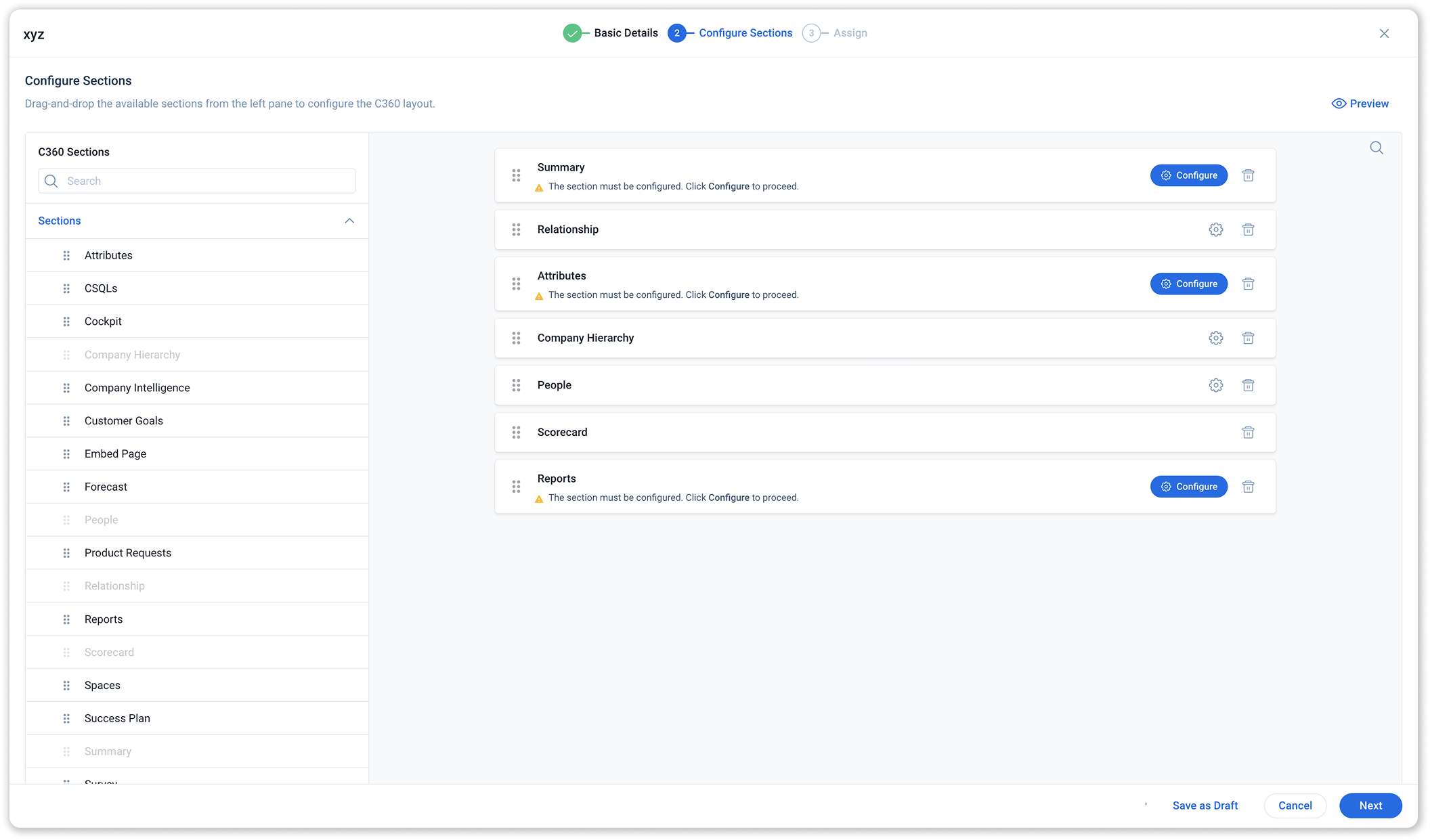Viewport: 1430px width, 840px height.
Task: Remove the Reports section using trash icon
Action: coord(1248,487)
